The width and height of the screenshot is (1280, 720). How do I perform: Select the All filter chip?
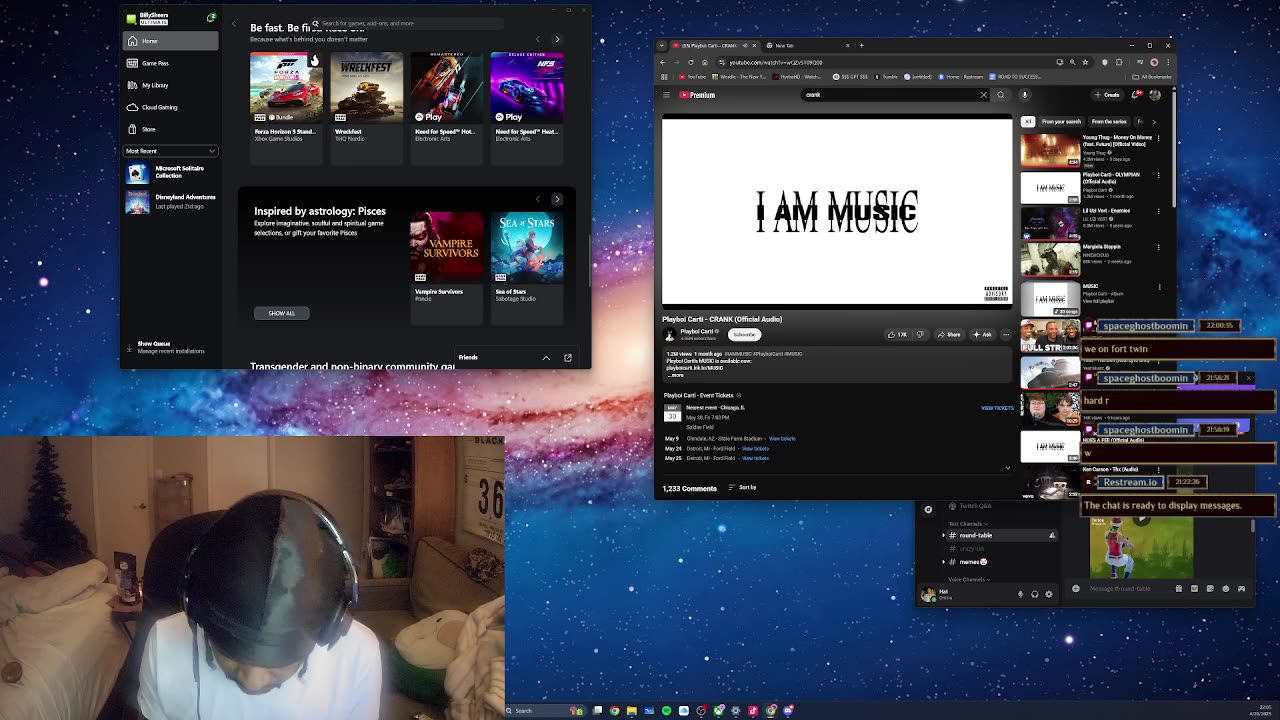[1027, 121]
